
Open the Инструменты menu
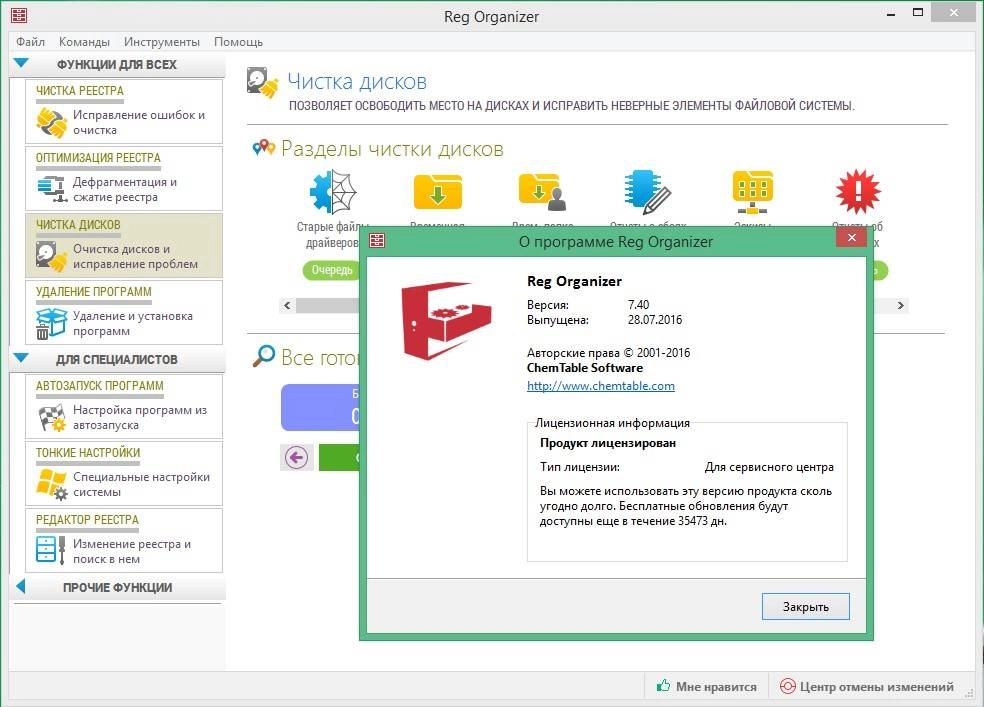161,41
